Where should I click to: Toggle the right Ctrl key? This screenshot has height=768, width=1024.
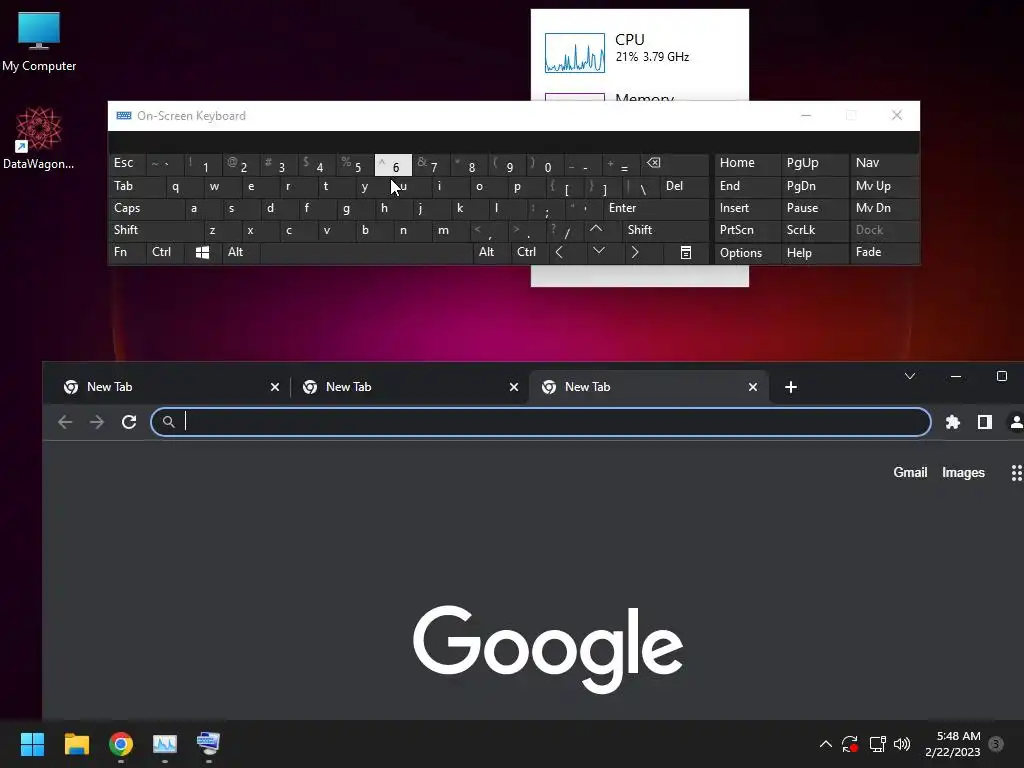pyautogui.click(x=530, y=252)
